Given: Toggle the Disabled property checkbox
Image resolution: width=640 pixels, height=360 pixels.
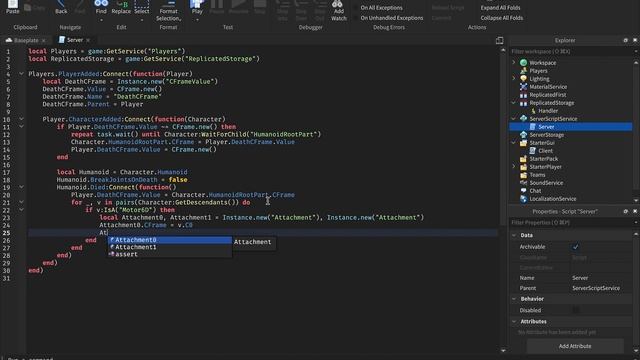Looking at the screenshot, I should click(x=576, y=310).
